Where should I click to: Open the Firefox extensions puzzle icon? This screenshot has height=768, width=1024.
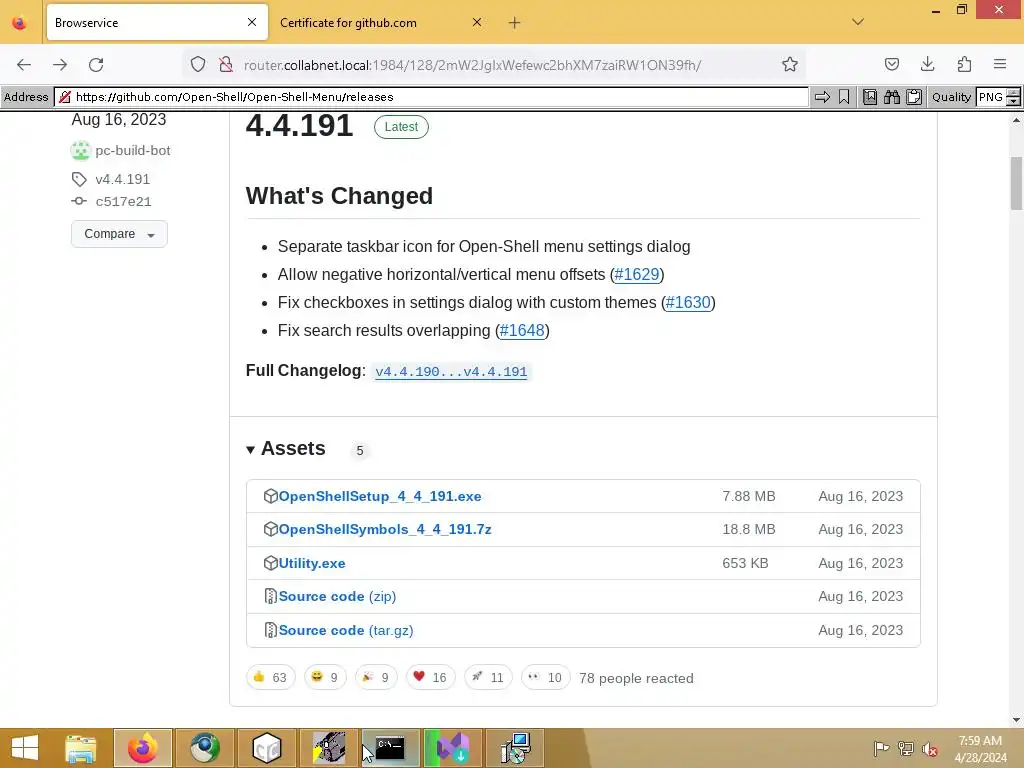964,64
